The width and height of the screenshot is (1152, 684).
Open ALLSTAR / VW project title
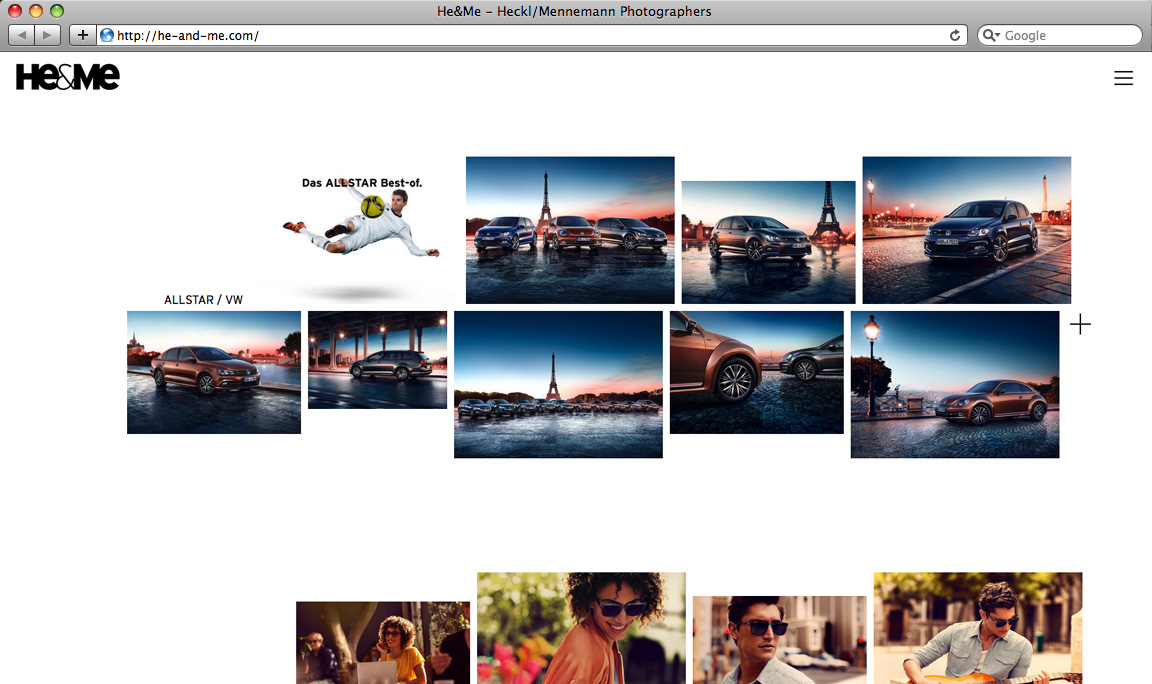[204, 300]
